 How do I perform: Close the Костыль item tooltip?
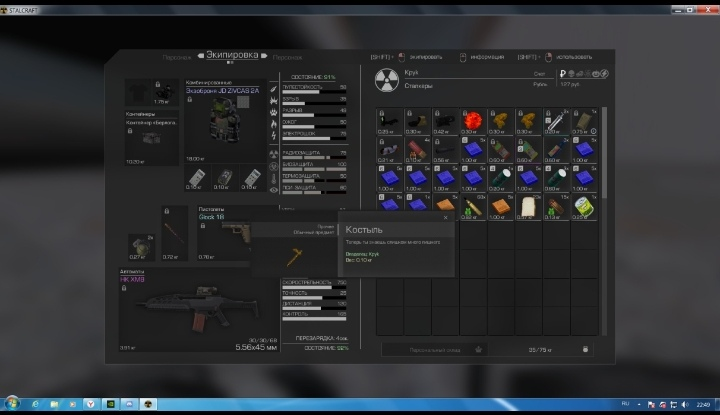pyautogui.click(x=445, y=217)
